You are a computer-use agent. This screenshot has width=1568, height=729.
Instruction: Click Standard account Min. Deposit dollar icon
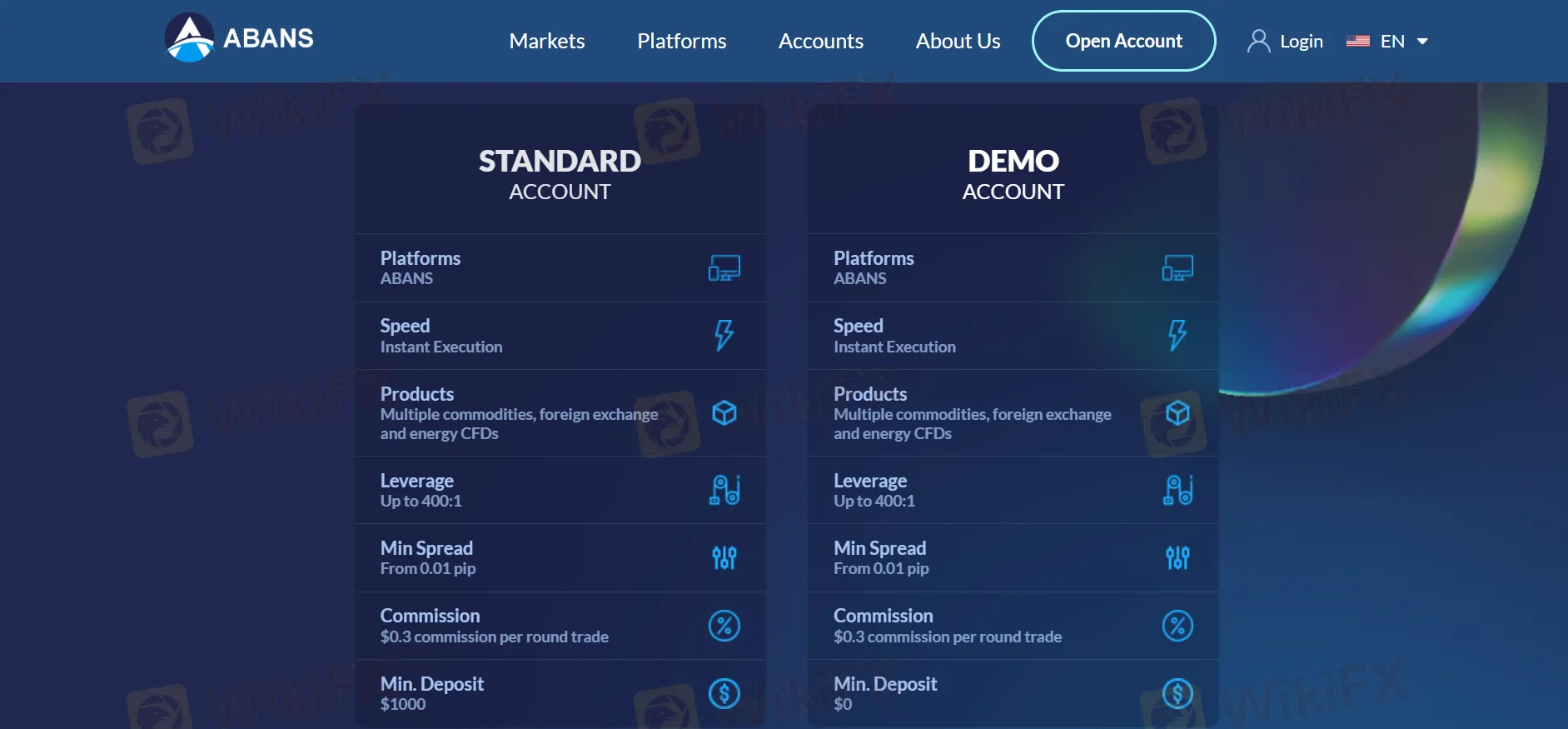tap(724, 693)
